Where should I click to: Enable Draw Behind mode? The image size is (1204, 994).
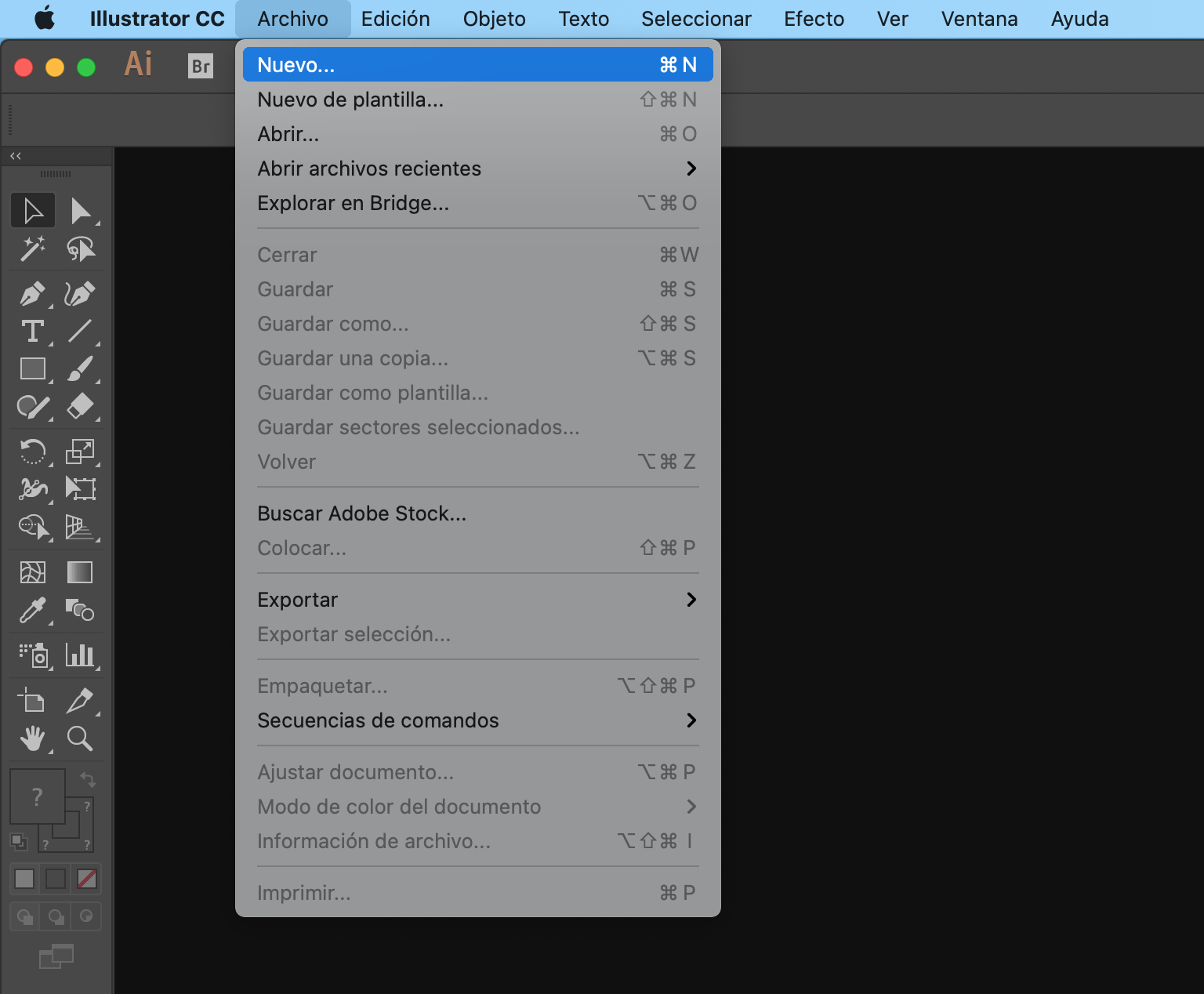(x=56, y=916)
